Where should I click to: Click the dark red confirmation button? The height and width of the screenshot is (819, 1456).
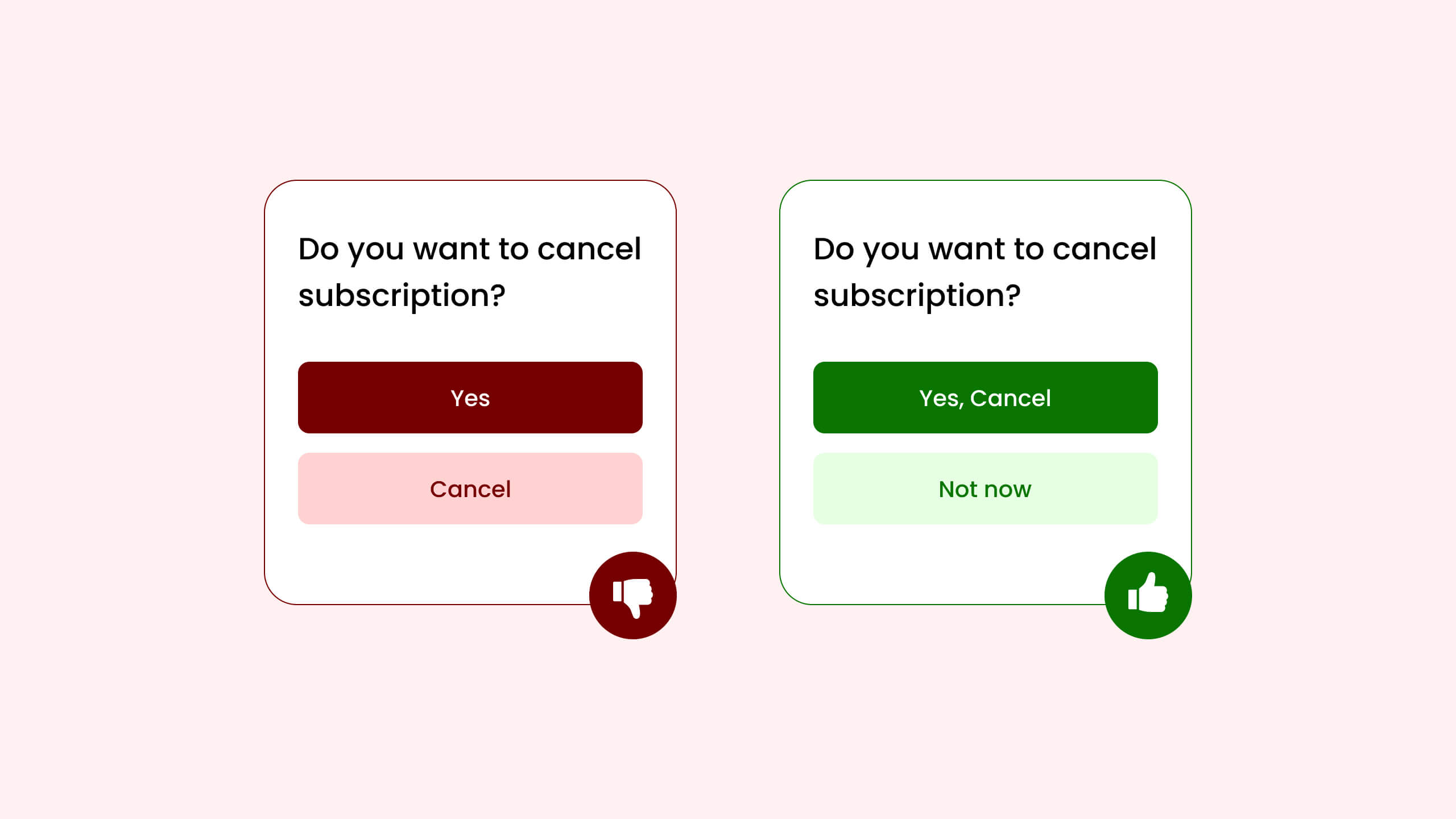470,397
